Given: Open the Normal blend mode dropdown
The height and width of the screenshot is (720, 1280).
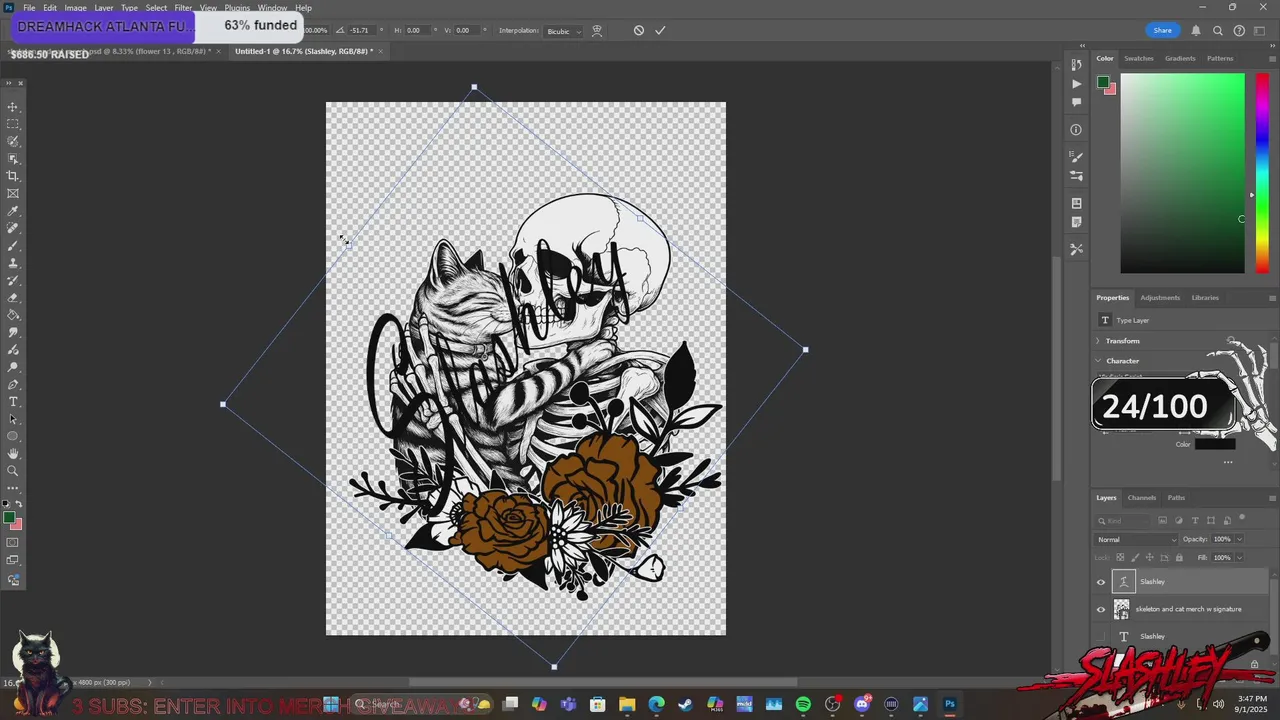Looking at the screenshot, I should 1137,540.
